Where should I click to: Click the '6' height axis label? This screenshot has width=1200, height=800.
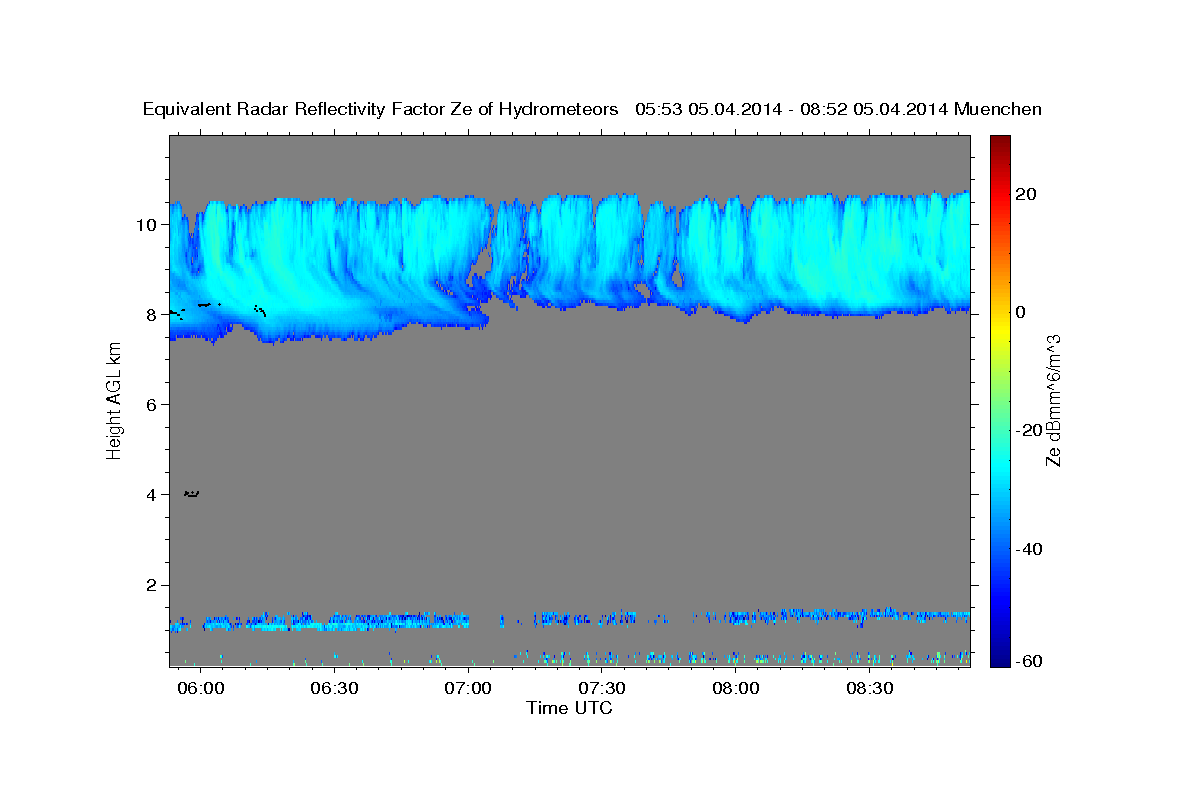151,405
